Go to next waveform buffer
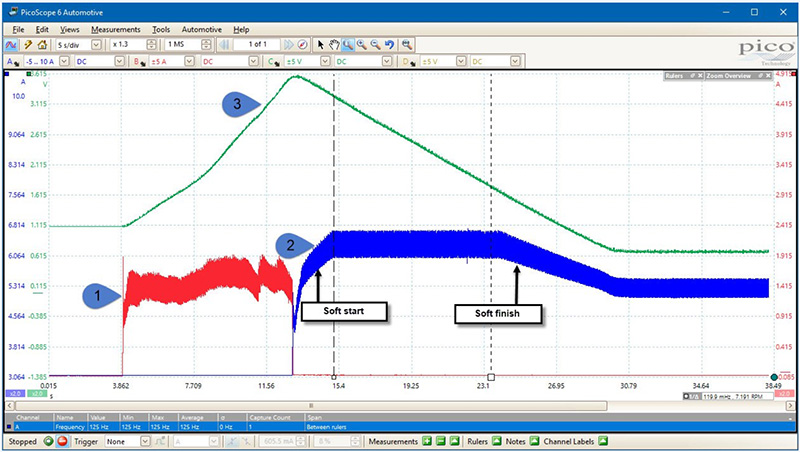This screenshot has width=800, height=452. tap(289, 44)
